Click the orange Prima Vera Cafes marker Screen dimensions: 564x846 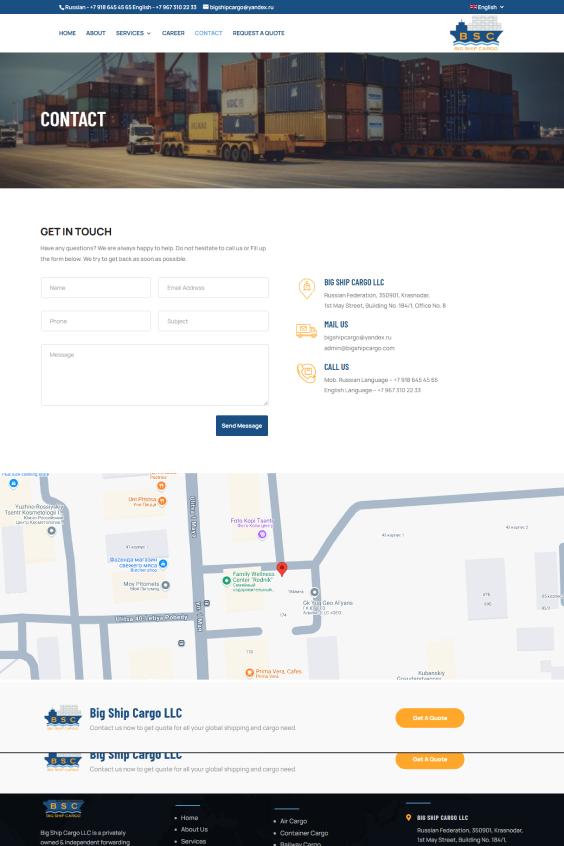(249, 672)
